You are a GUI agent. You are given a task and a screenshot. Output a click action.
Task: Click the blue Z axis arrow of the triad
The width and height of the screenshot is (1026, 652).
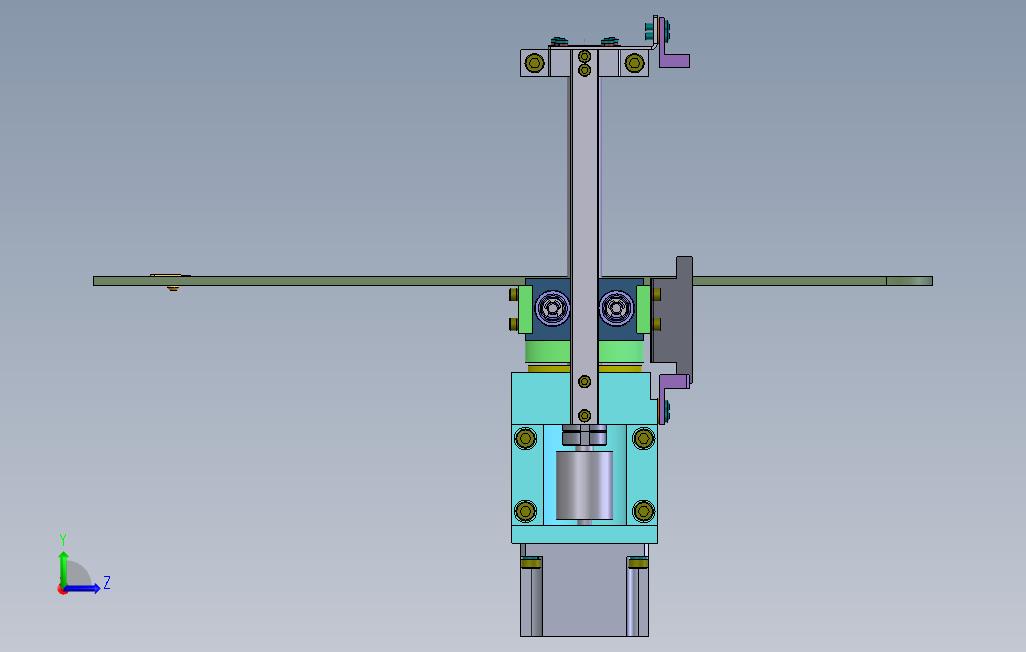click(82, 588)
